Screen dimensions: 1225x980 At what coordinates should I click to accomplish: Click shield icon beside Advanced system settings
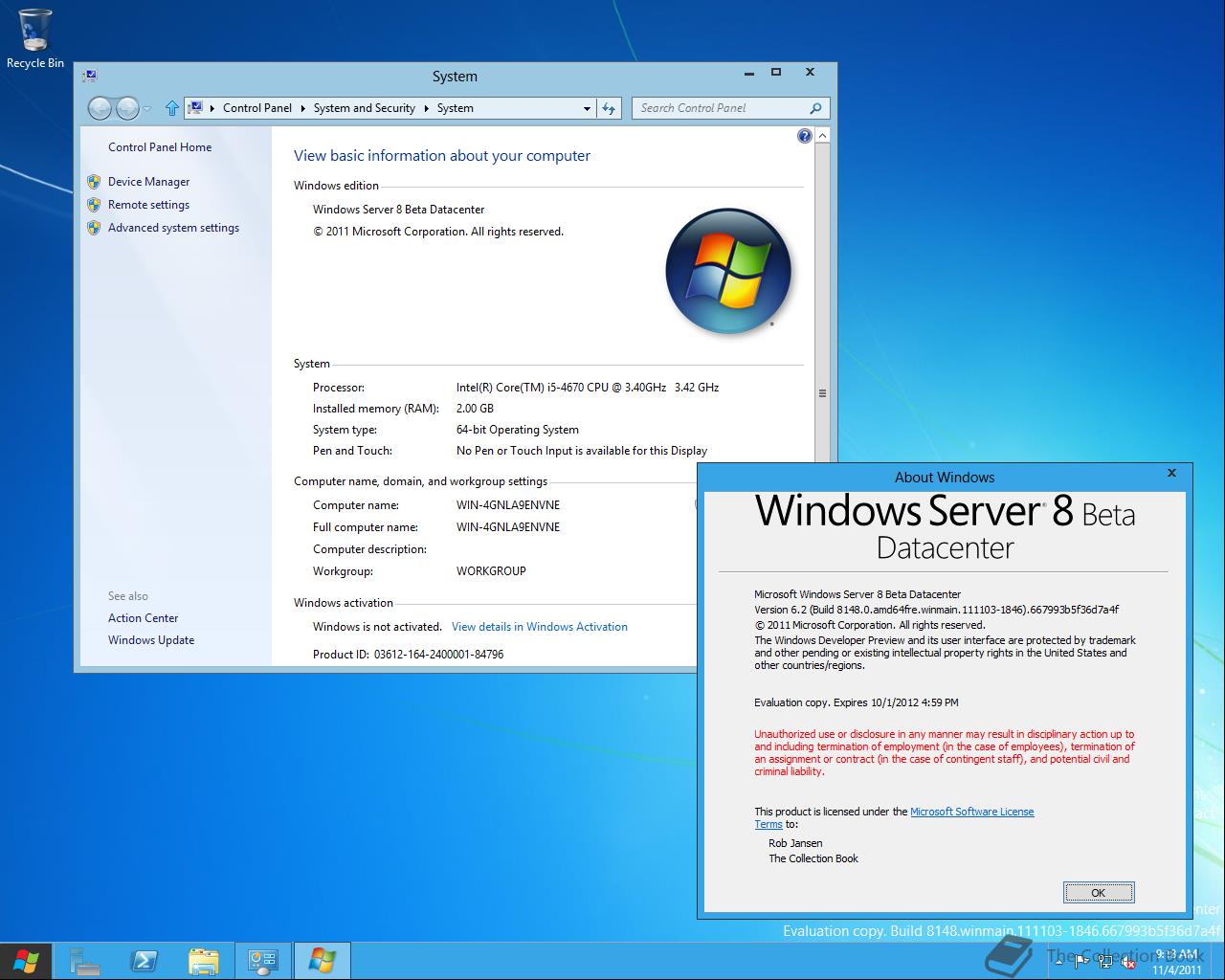click(x=94, y=228)
